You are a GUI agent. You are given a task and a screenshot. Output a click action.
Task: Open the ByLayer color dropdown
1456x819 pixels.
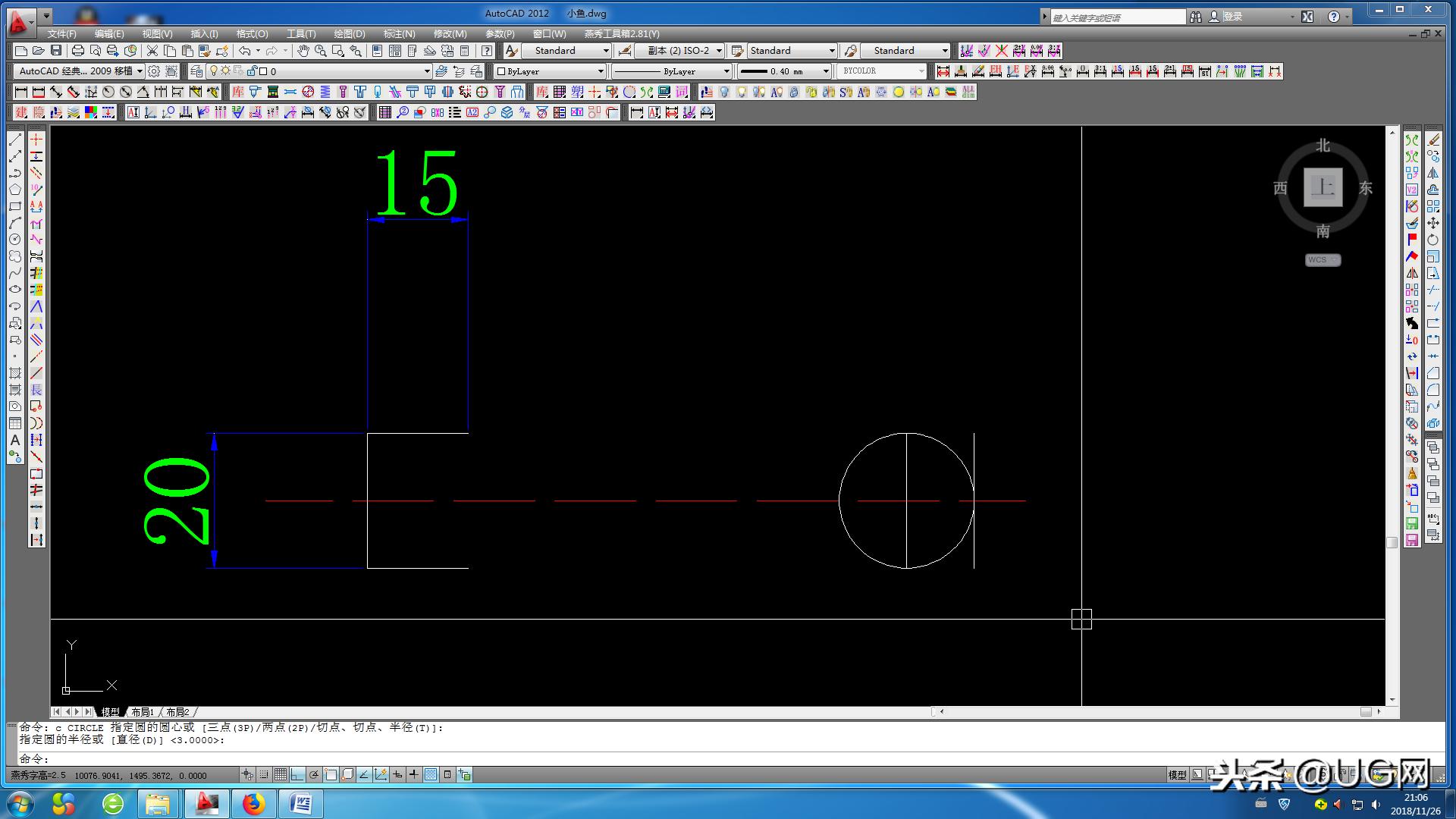point(600,71)
